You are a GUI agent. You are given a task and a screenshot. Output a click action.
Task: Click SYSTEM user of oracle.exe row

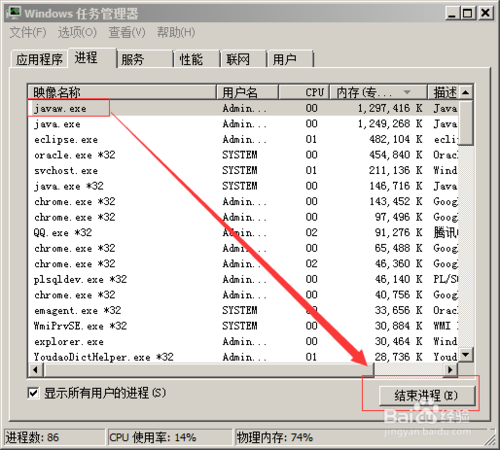pyautogui.click(x=240, y=155)
